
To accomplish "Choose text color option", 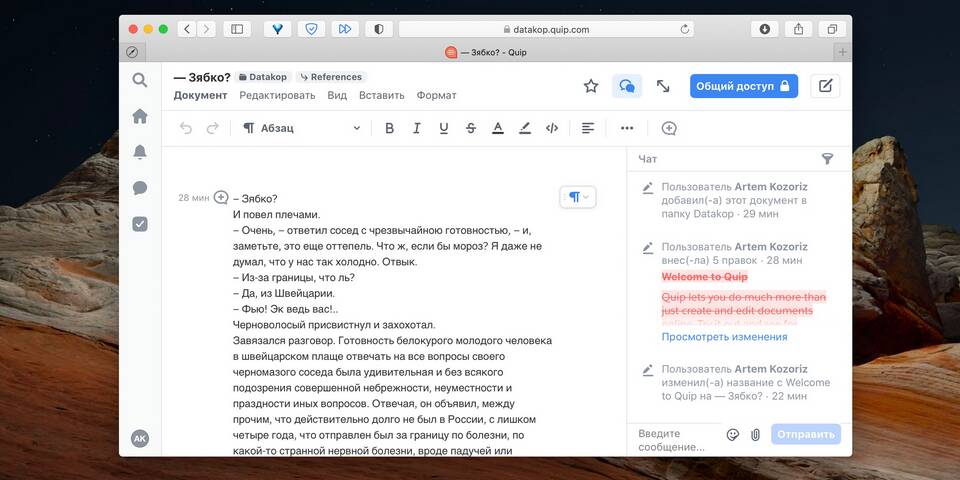I will pos(498,128).
